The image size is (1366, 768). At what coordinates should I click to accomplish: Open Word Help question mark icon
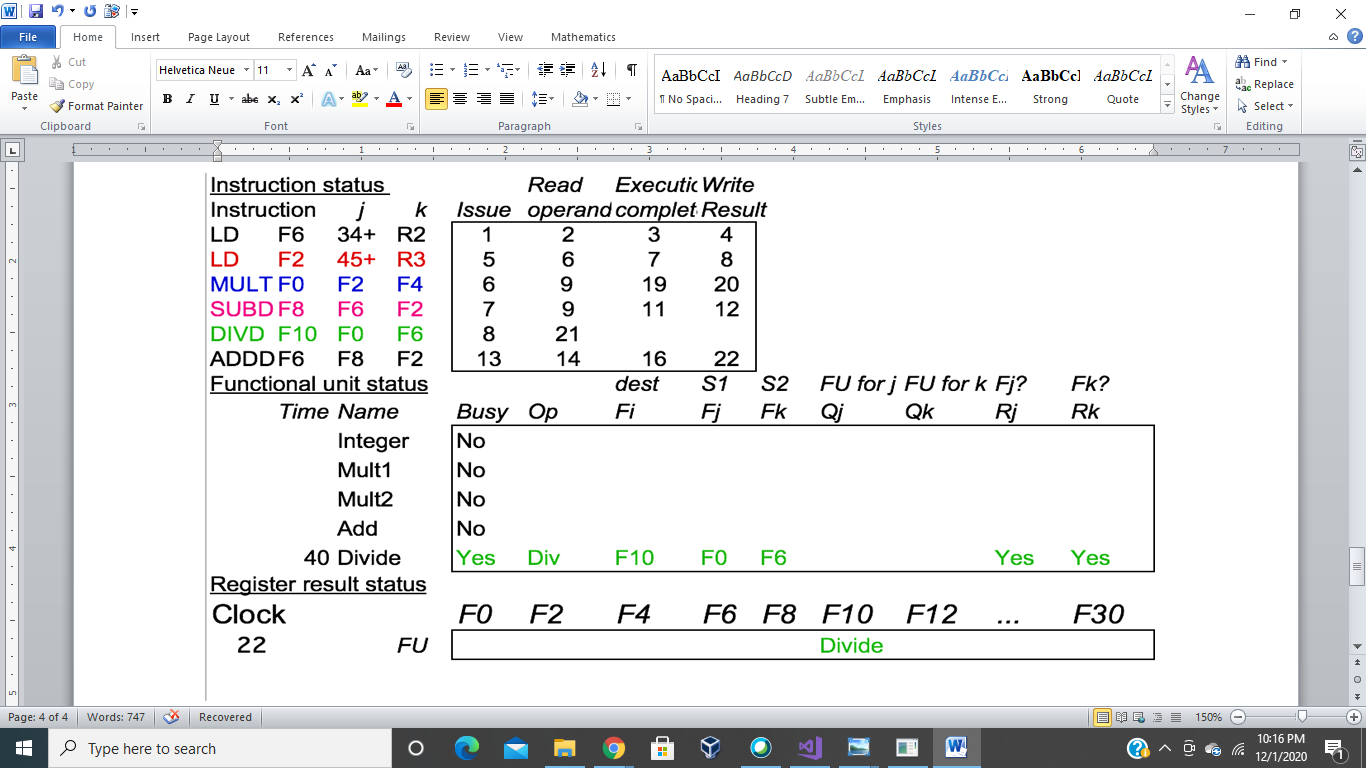point(1355,37)
